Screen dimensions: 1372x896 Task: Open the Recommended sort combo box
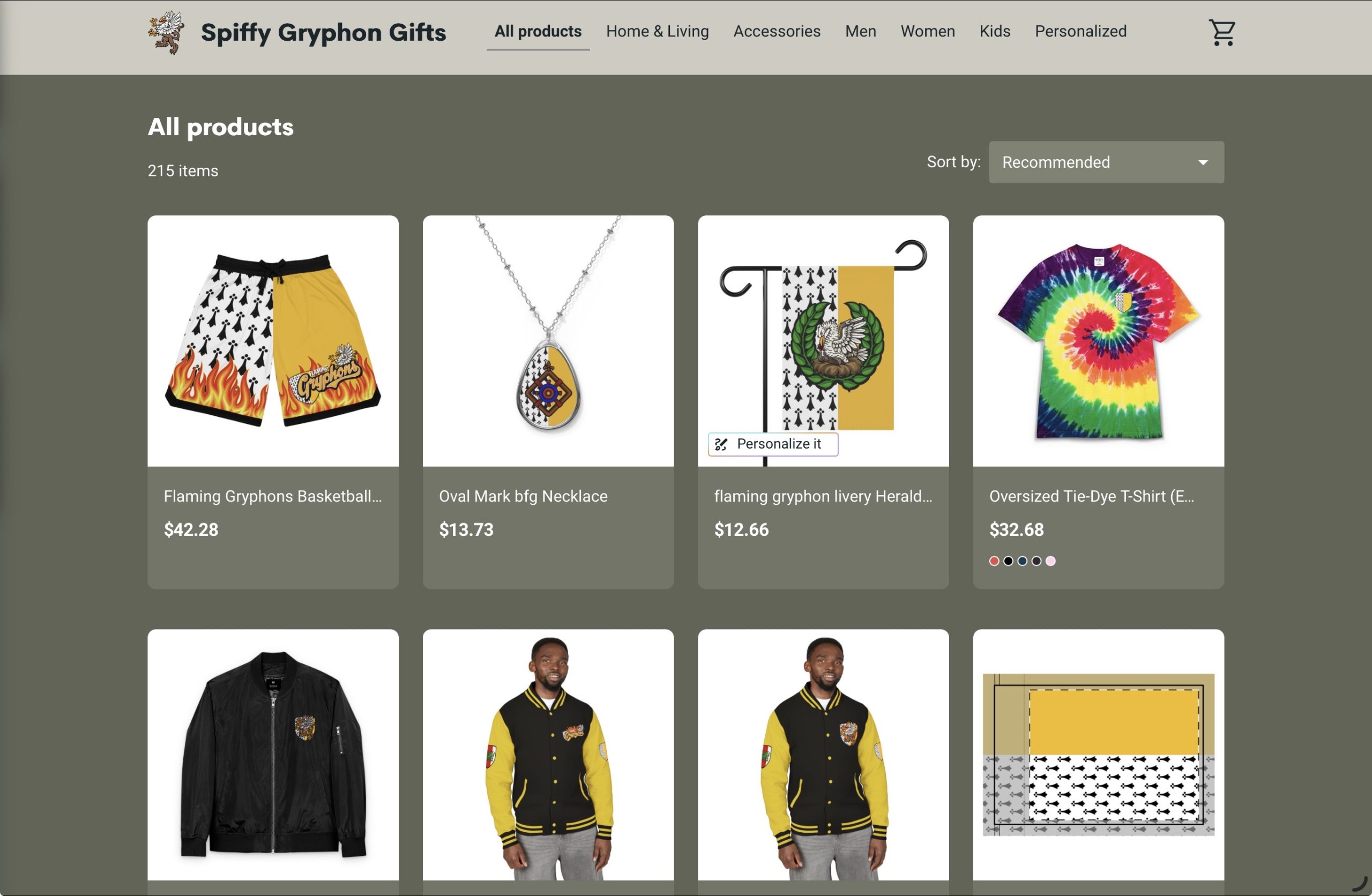pos(1106,162)
